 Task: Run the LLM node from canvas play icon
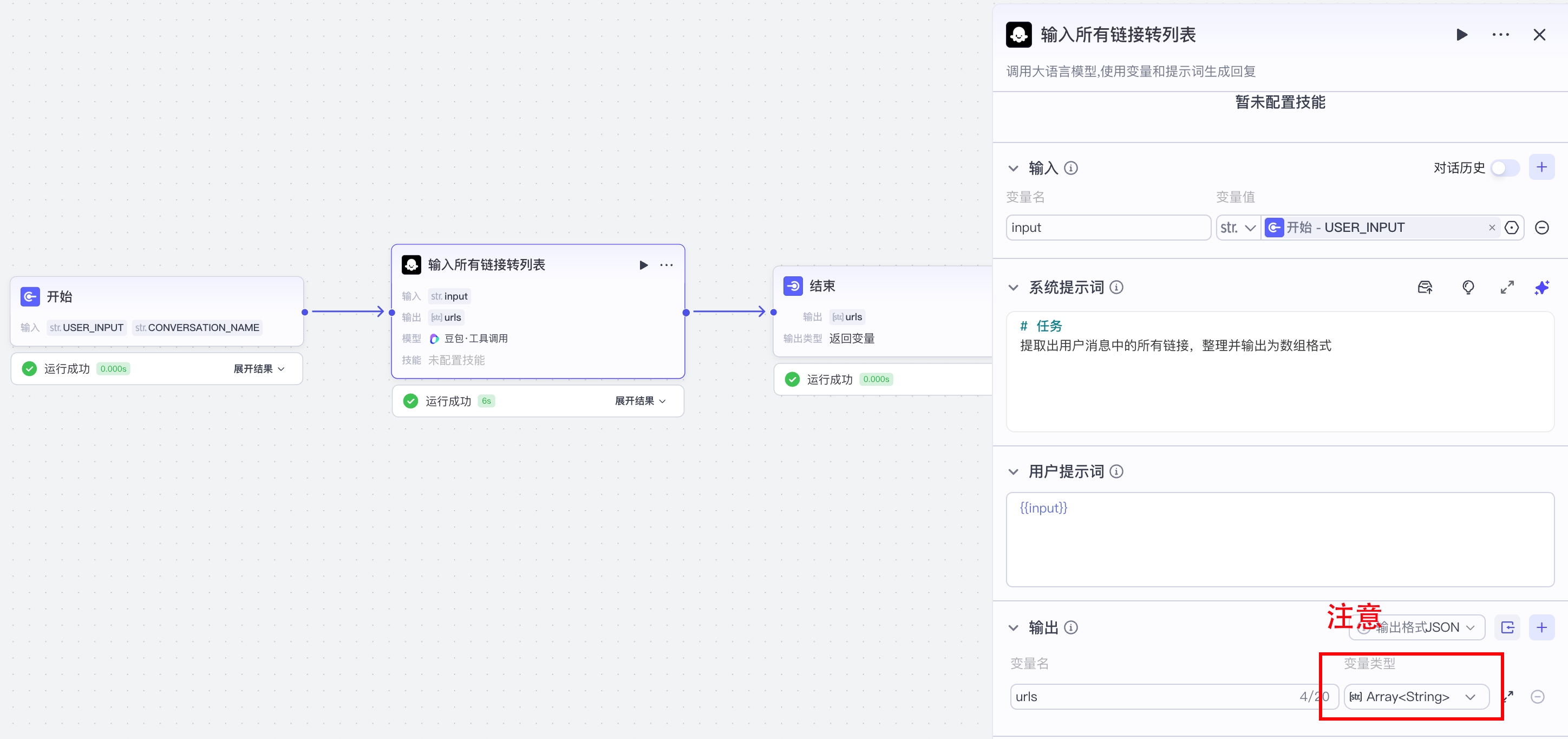(643, 265)
